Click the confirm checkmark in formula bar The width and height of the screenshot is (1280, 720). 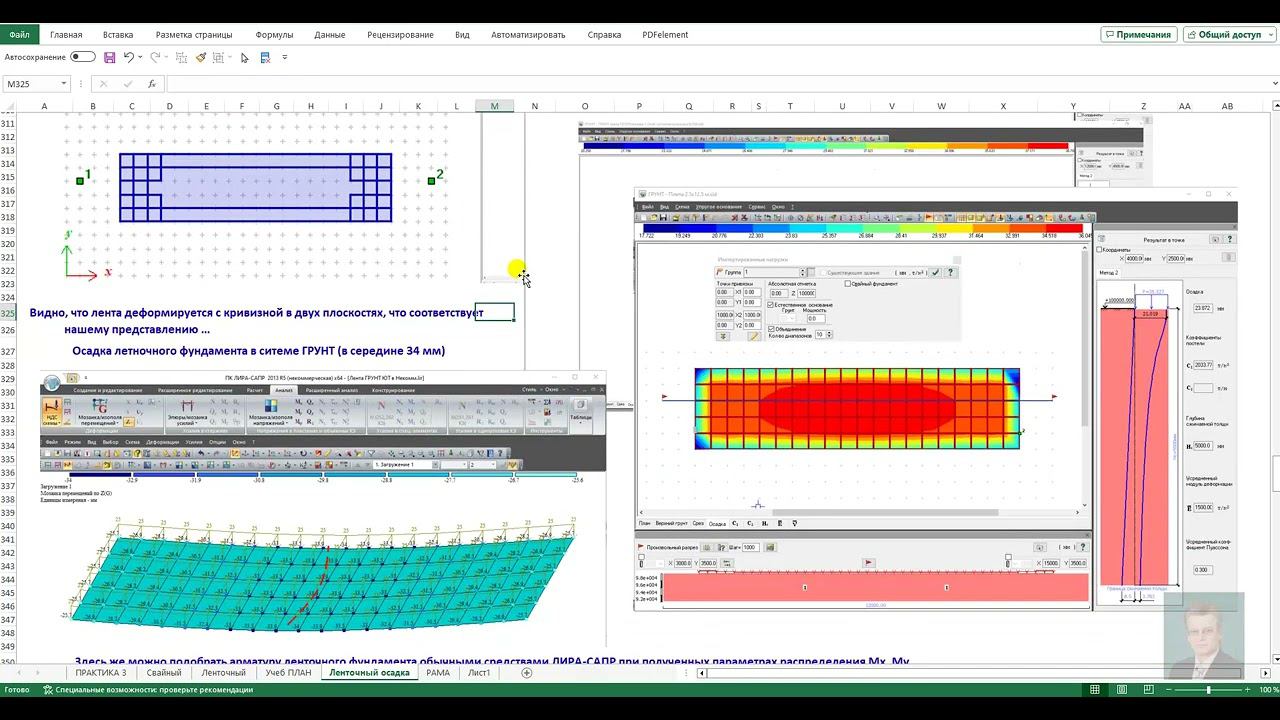coord(127,84)
